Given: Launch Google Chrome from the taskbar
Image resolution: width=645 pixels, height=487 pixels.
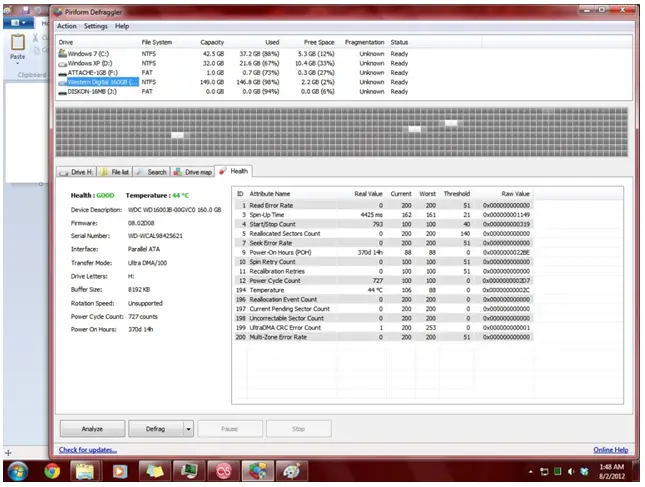Looking at the screenshot, I should coord(52,471).
